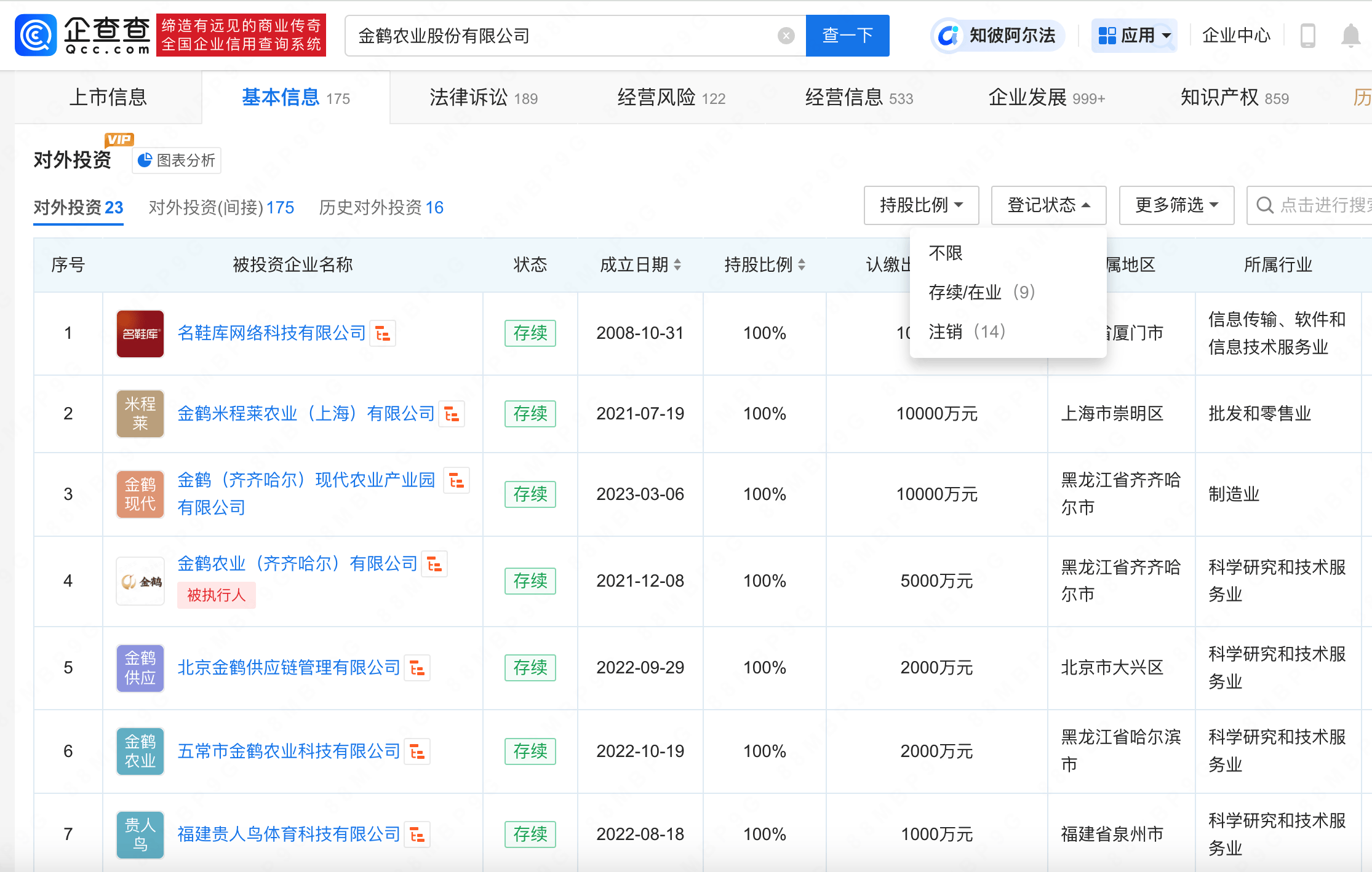Screen dimensions: 1372x872
Task: Open equity tree icon for 福建贵人鸟体育科技有限公司
Action: (x=417, y=834)
